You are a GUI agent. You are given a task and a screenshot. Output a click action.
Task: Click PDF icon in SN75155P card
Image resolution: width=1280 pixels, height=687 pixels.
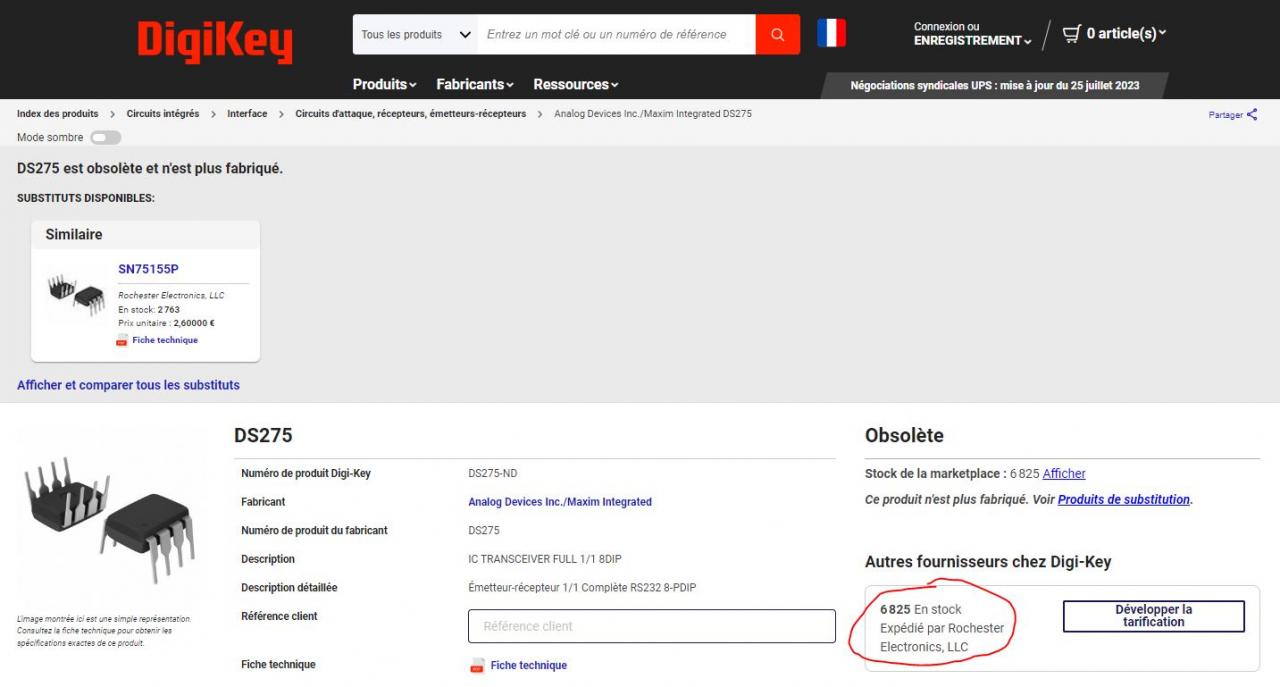(122, 340)
